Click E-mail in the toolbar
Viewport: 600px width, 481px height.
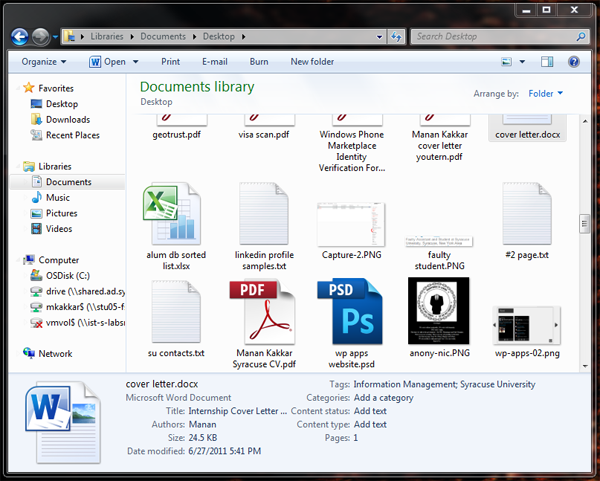click(x=215, y=62)
